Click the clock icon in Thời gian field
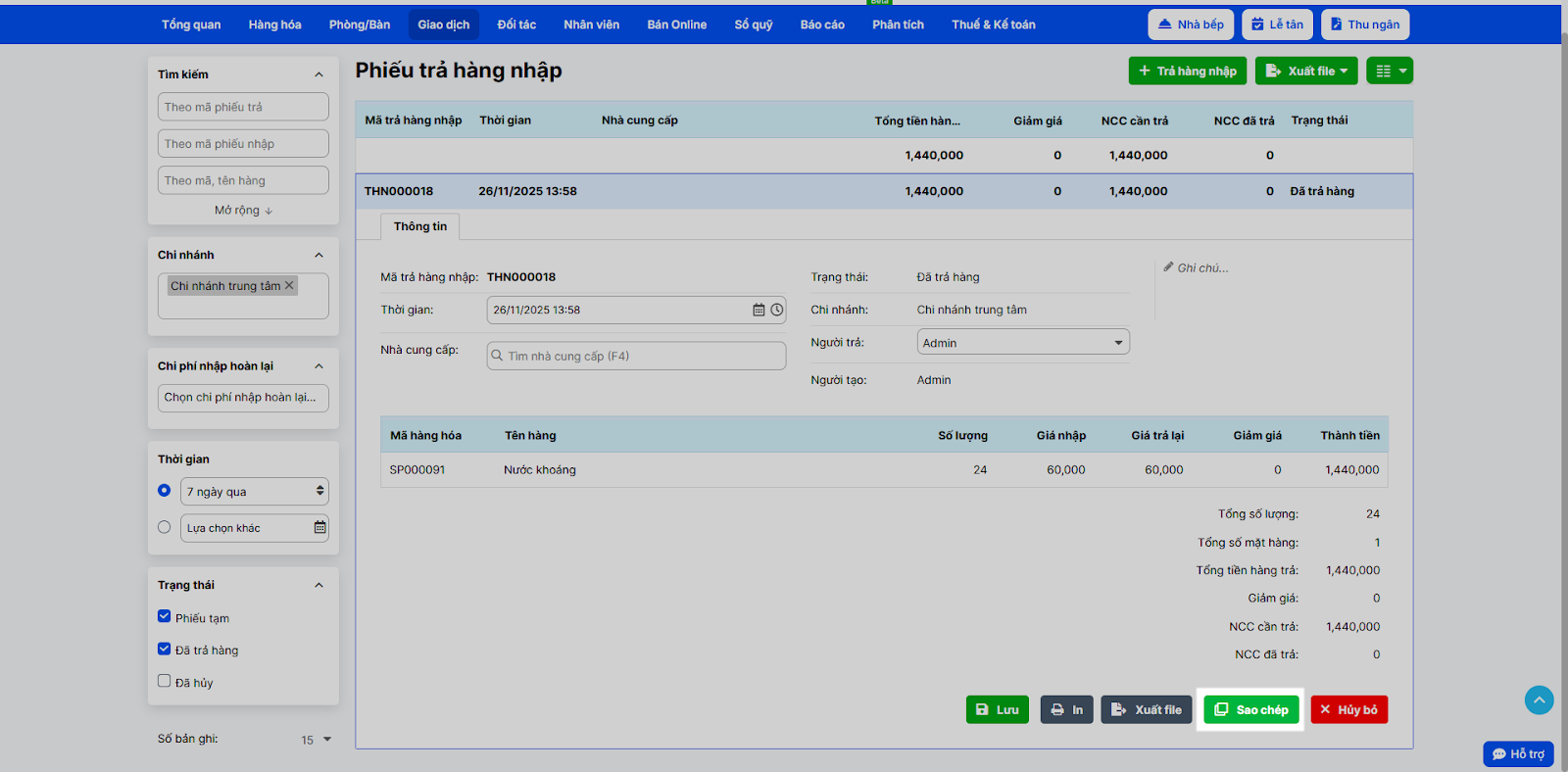This screenshot has height=772, width=1568. (x=777, y=310)
